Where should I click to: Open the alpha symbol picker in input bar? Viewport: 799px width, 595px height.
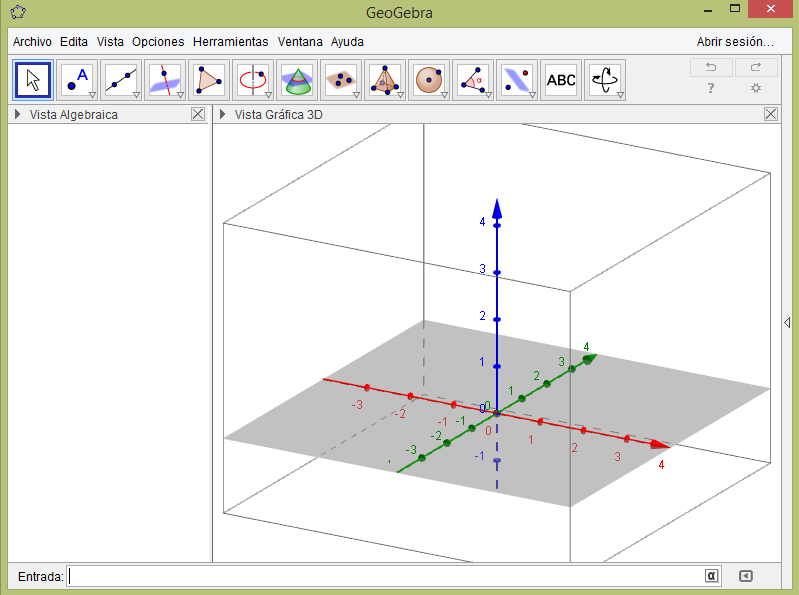711,576
